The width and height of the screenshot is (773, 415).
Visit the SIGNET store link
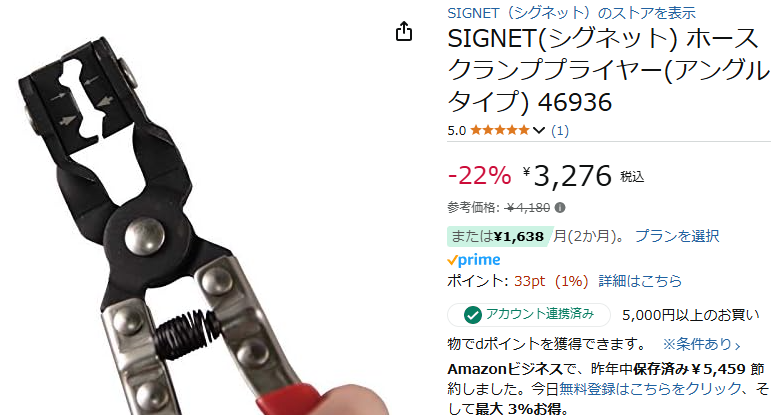click(x=571, y=12)
